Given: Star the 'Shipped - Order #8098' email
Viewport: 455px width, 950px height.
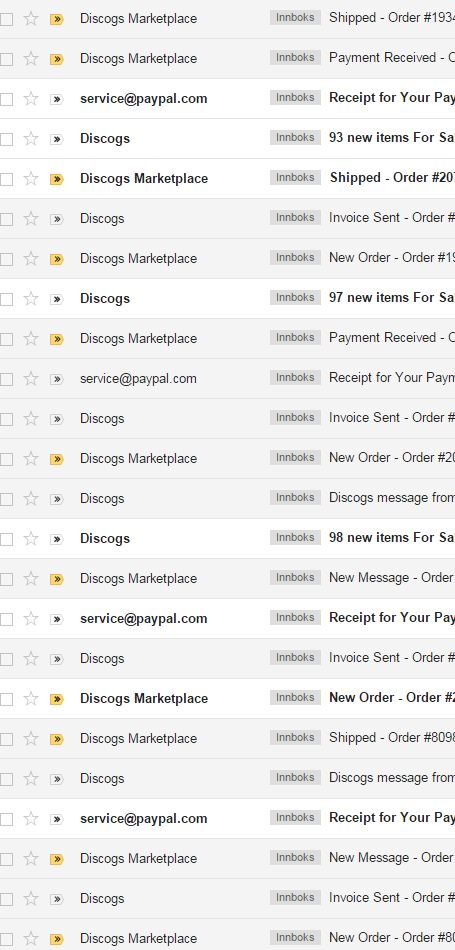Looking at the screenshot, I should (x=31, y=739).
